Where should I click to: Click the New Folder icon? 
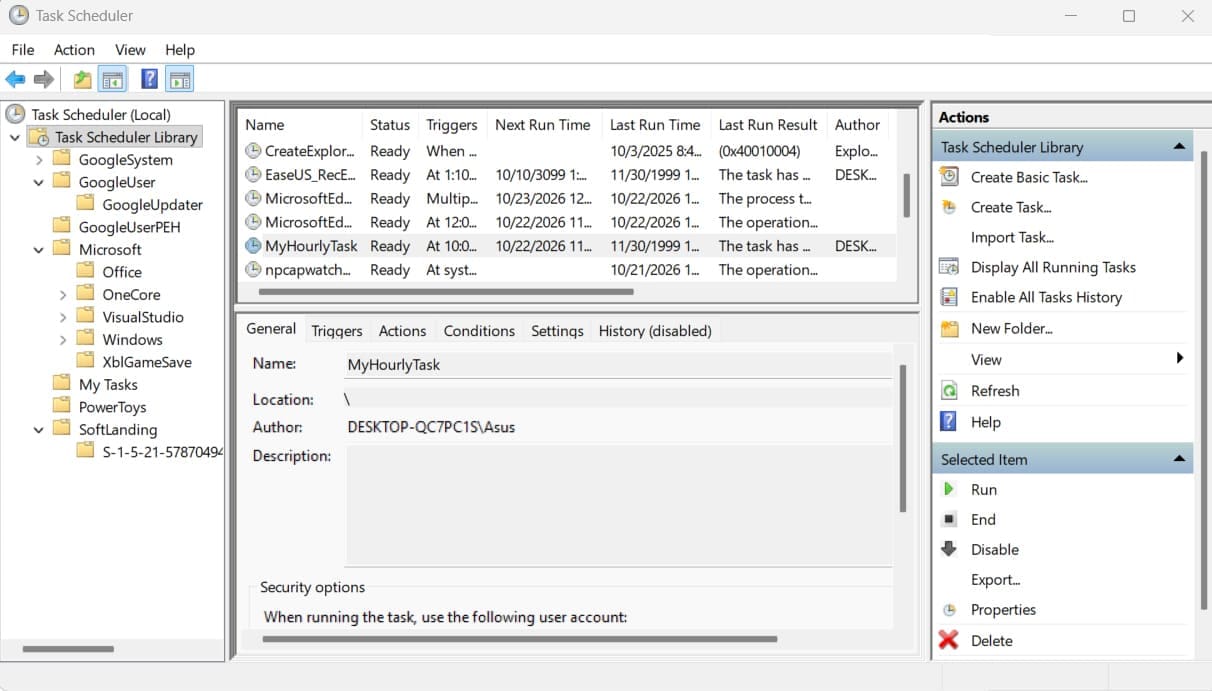949,328
